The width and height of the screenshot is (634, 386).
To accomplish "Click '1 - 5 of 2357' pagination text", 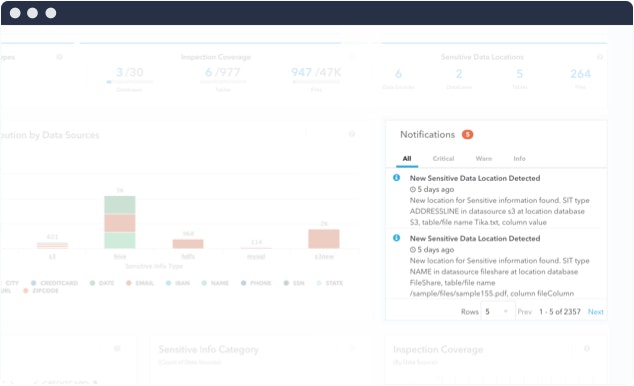I will pyautogui.click(x=560, y=312).
